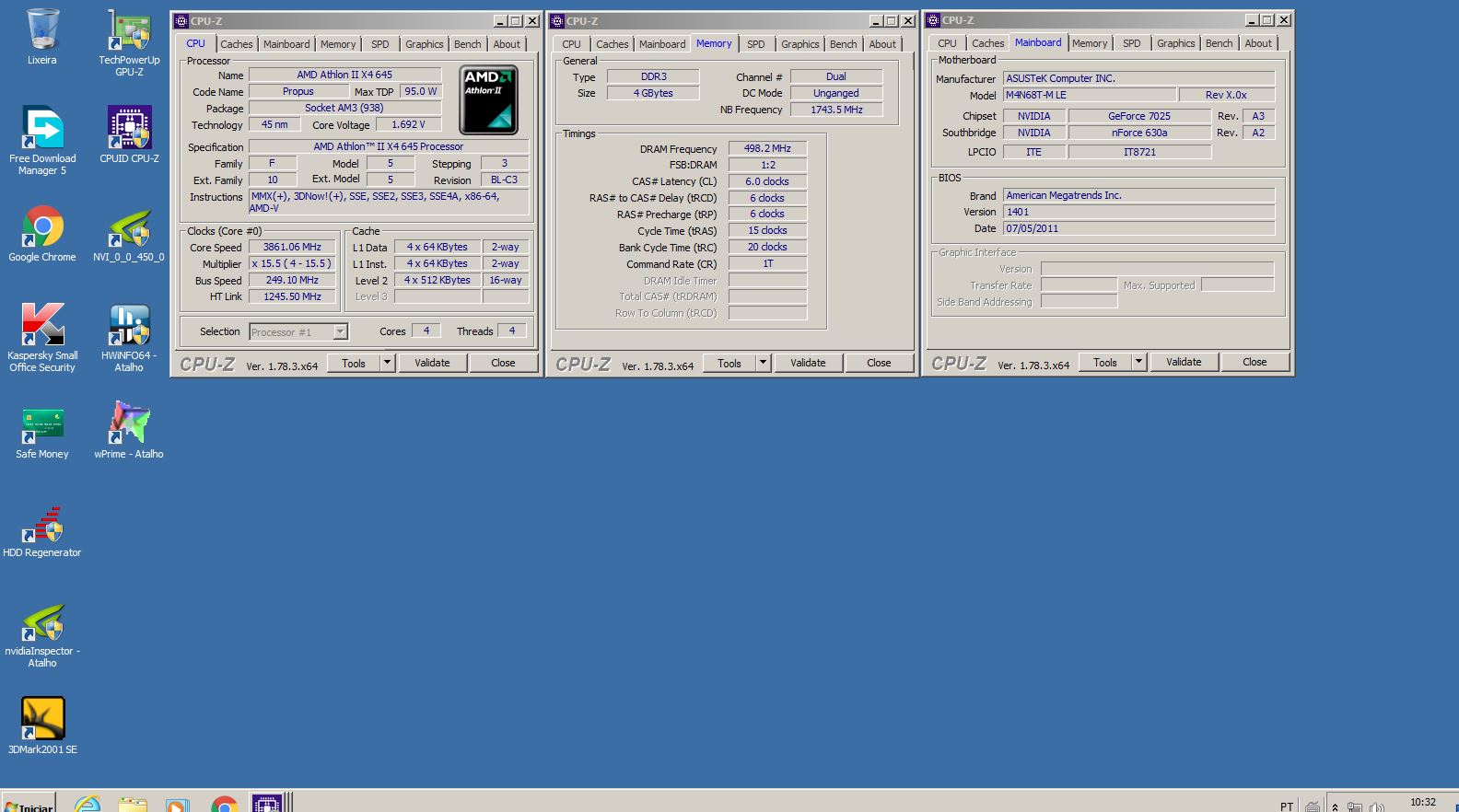Open the file explorer taskbar icon
The width and height of the screenshot is (1459, 812).
133,804
